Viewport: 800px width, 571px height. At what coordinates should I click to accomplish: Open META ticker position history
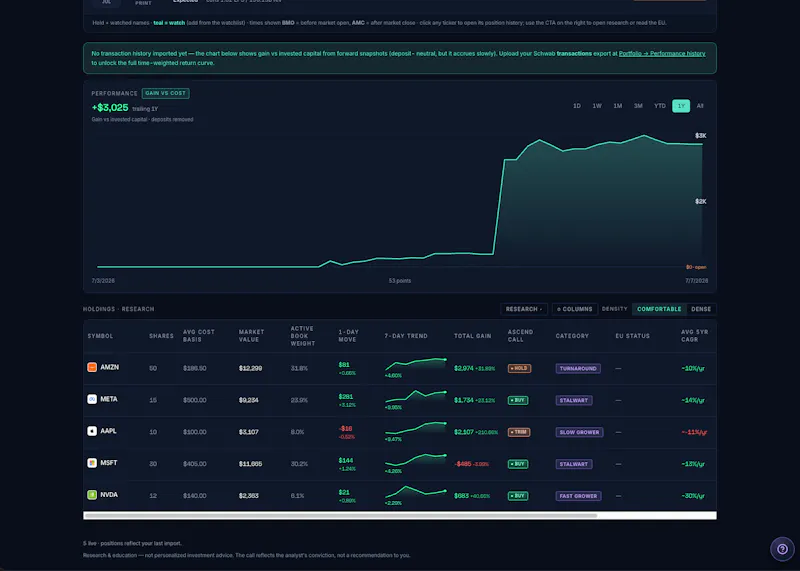coord(109,399)
